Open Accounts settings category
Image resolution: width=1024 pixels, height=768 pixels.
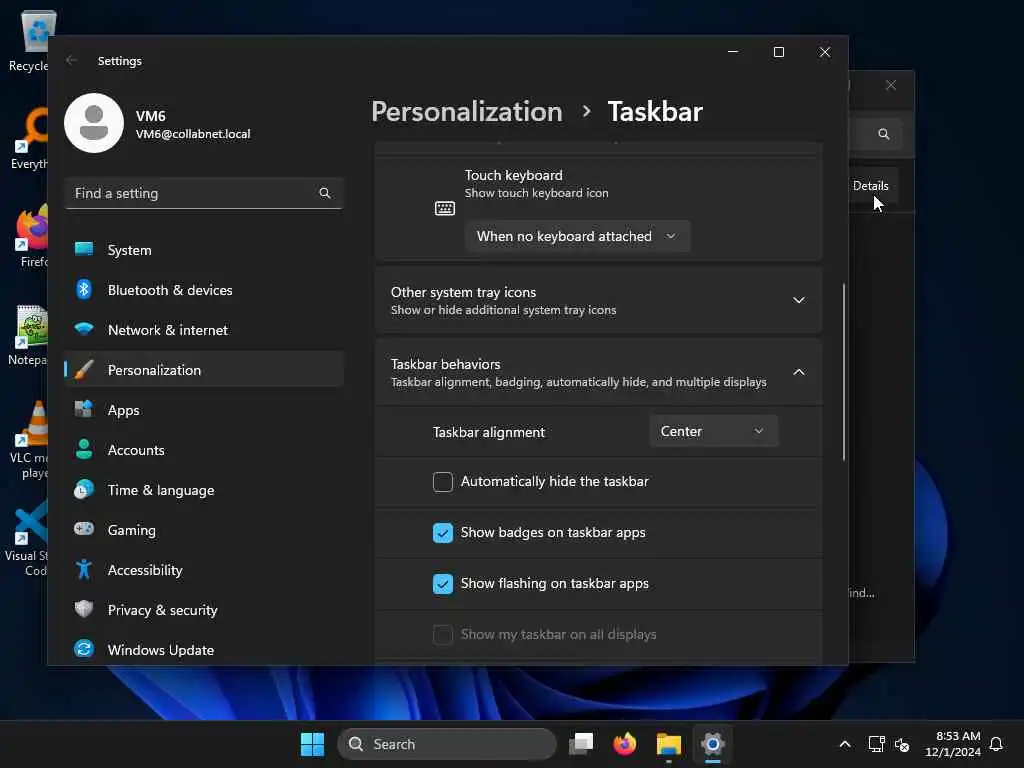[x=204, y=450]
